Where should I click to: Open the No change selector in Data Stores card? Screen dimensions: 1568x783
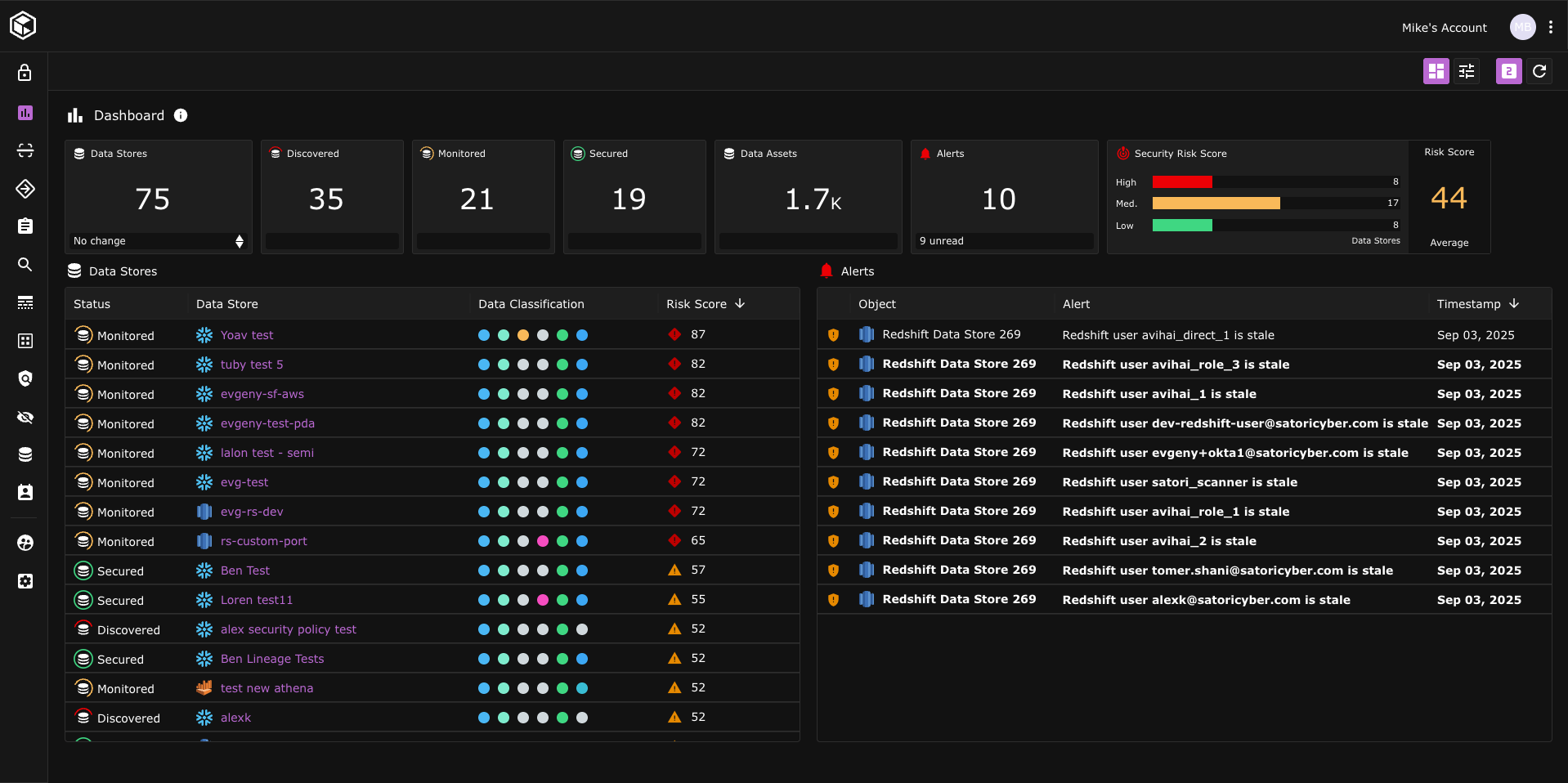[x=239, y=241]
